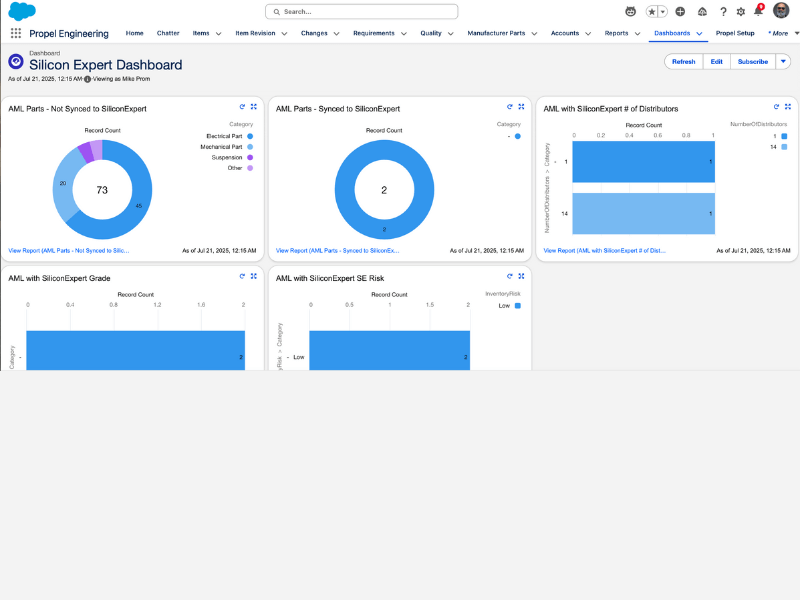The height and width of the screenshot is (600, 800).
Task: Expand the Dashboards tab chevron
Action: (699, 34)
